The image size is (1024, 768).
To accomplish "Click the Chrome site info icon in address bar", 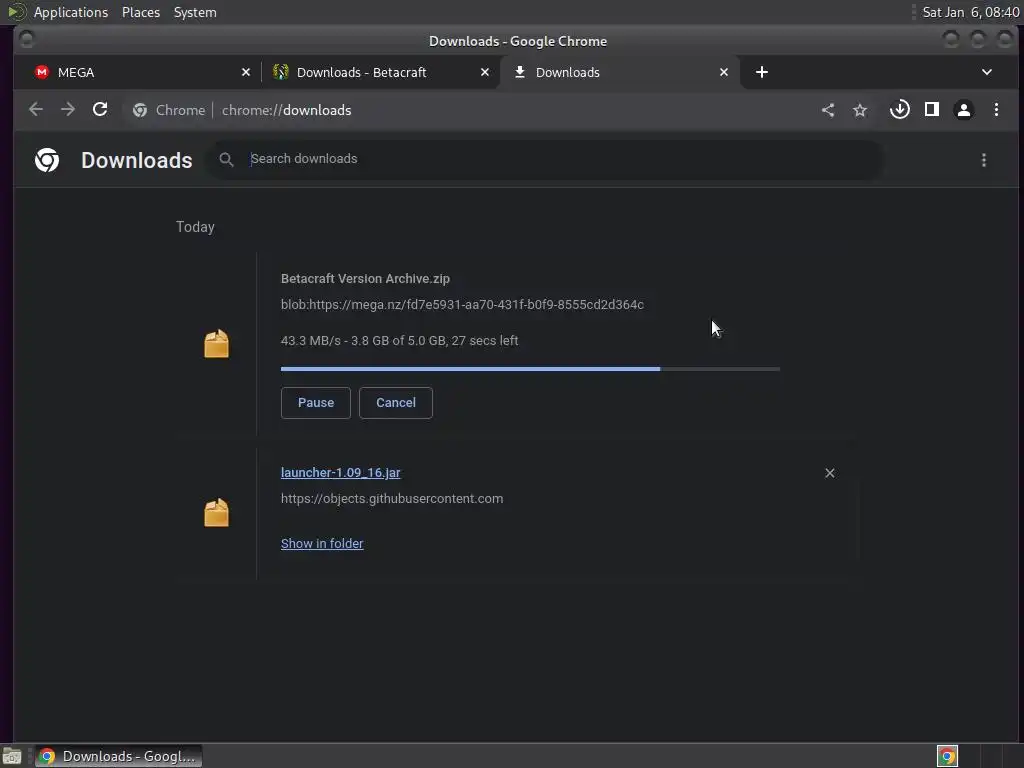I will pyautogui.click(x=140, y=110).
